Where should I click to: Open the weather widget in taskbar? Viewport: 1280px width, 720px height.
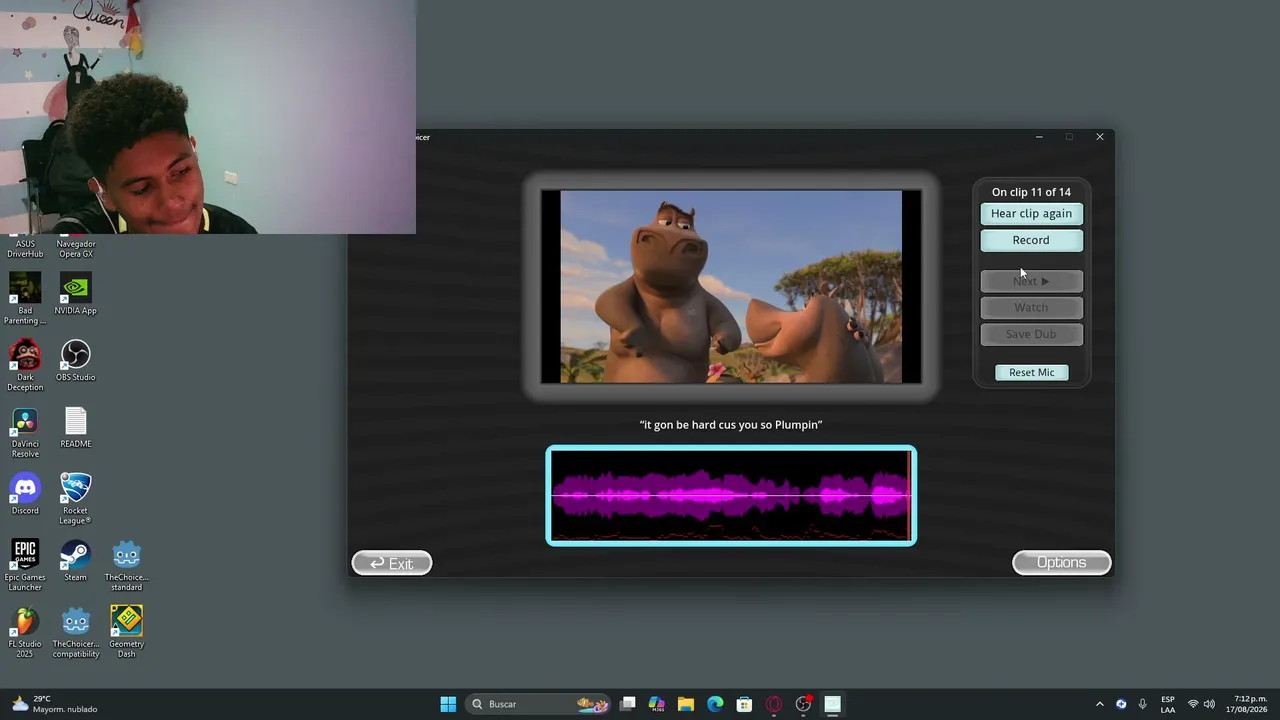56,704
